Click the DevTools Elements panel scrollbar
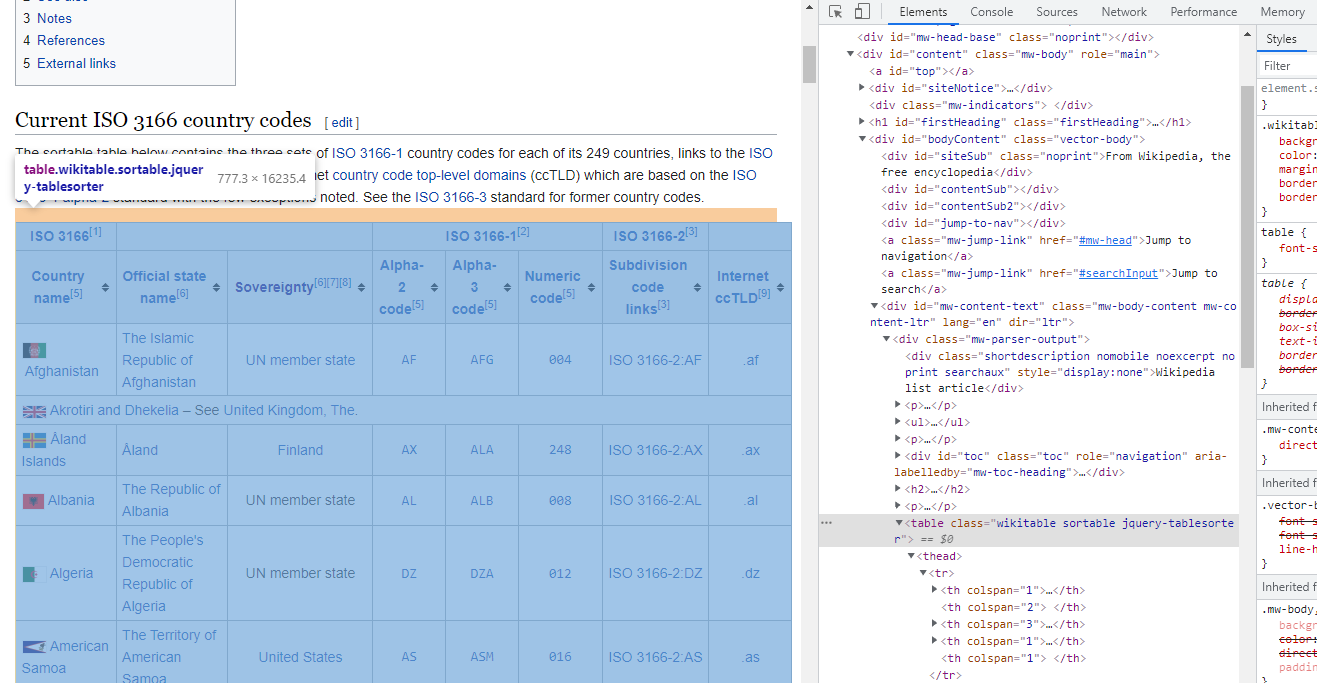This screenshot has width=1317, height=683. [x=1247, y=226]
